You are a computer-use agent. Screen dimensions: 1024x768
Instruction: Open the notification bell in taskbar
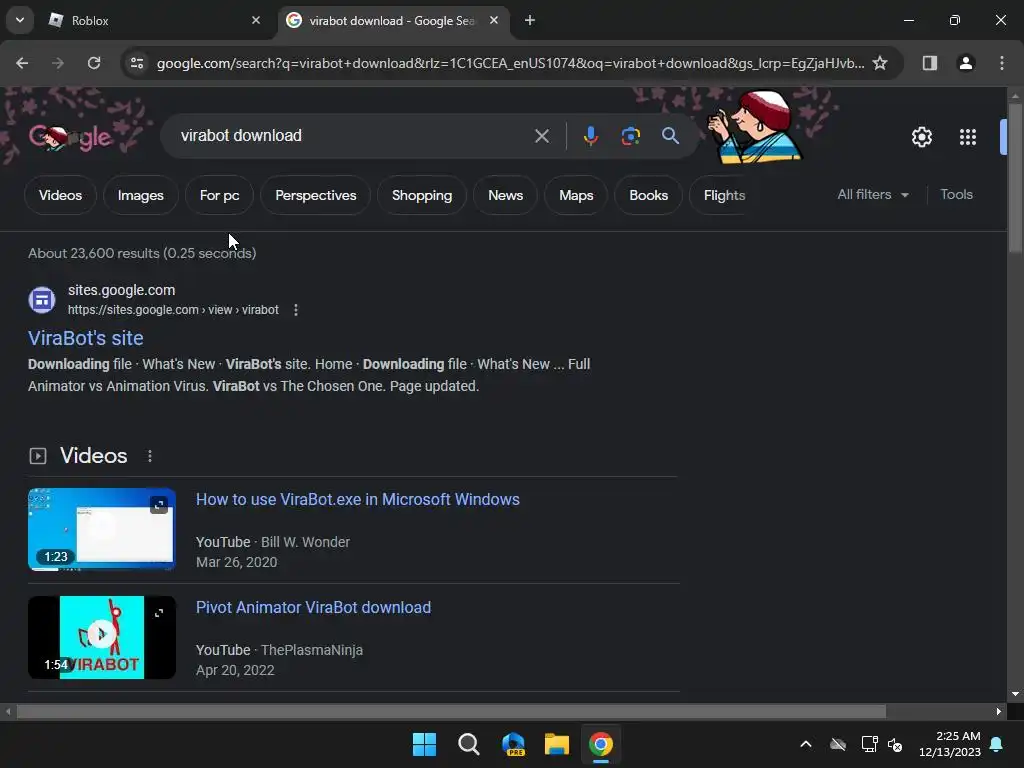(x=997, y=744)
